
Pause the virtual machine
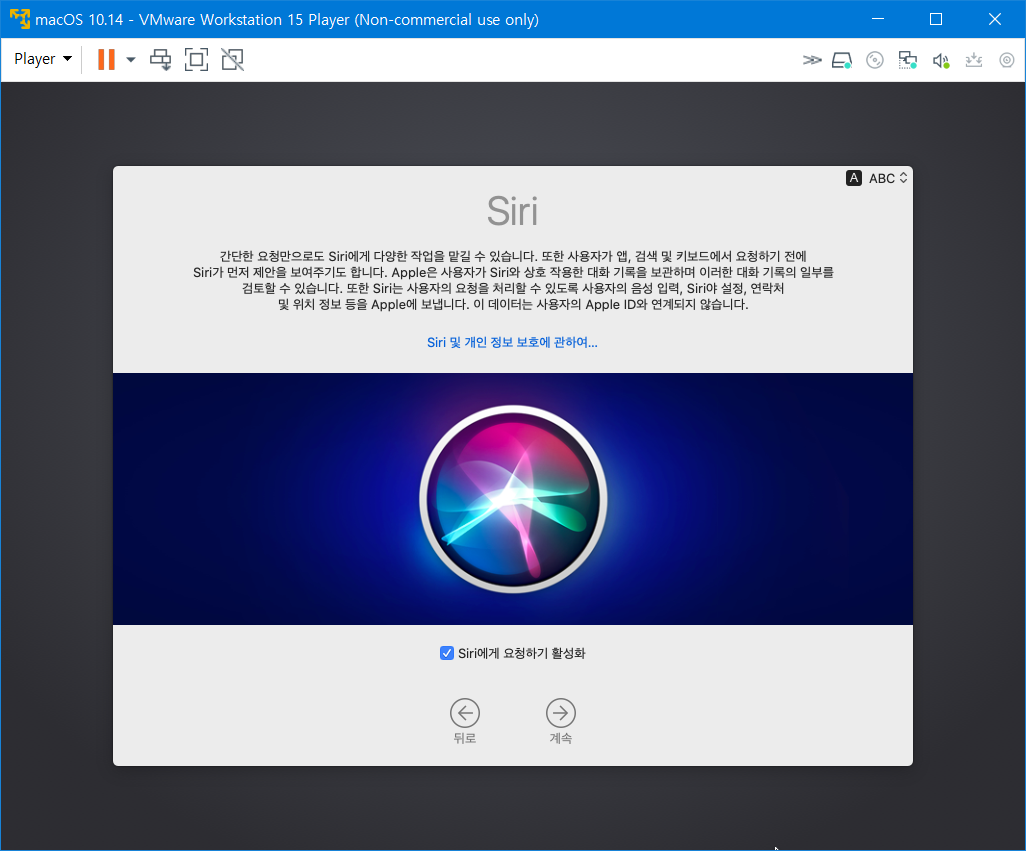106,60
